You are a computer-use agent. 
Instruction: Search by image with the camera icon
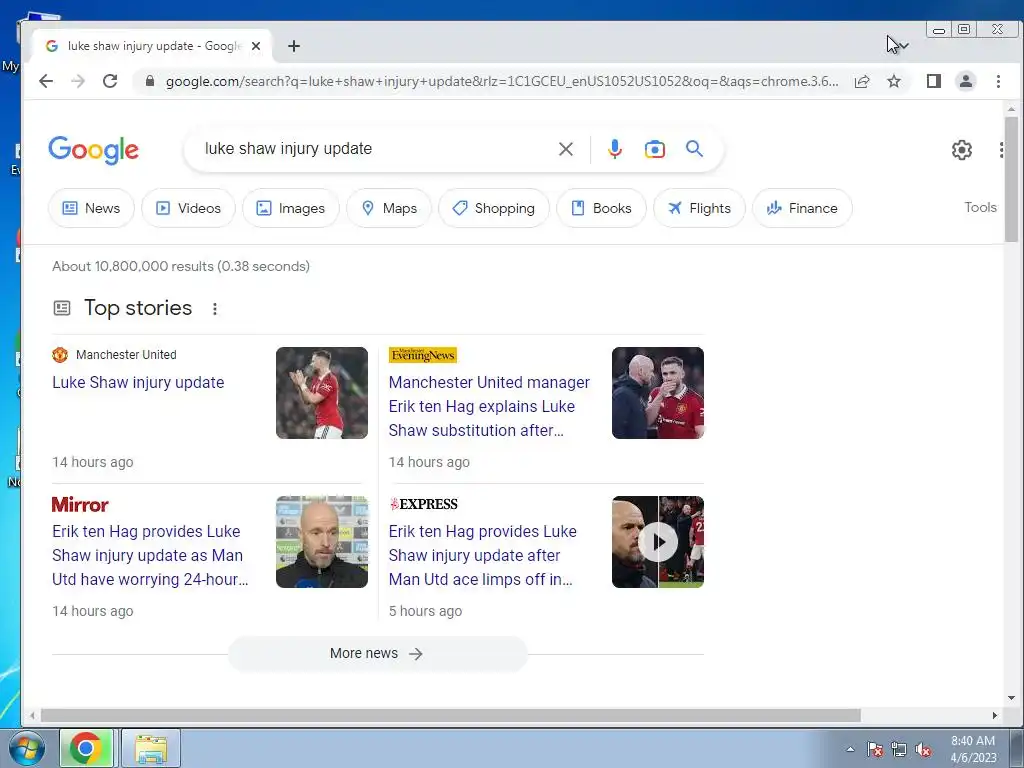click(x=654, y=149)
